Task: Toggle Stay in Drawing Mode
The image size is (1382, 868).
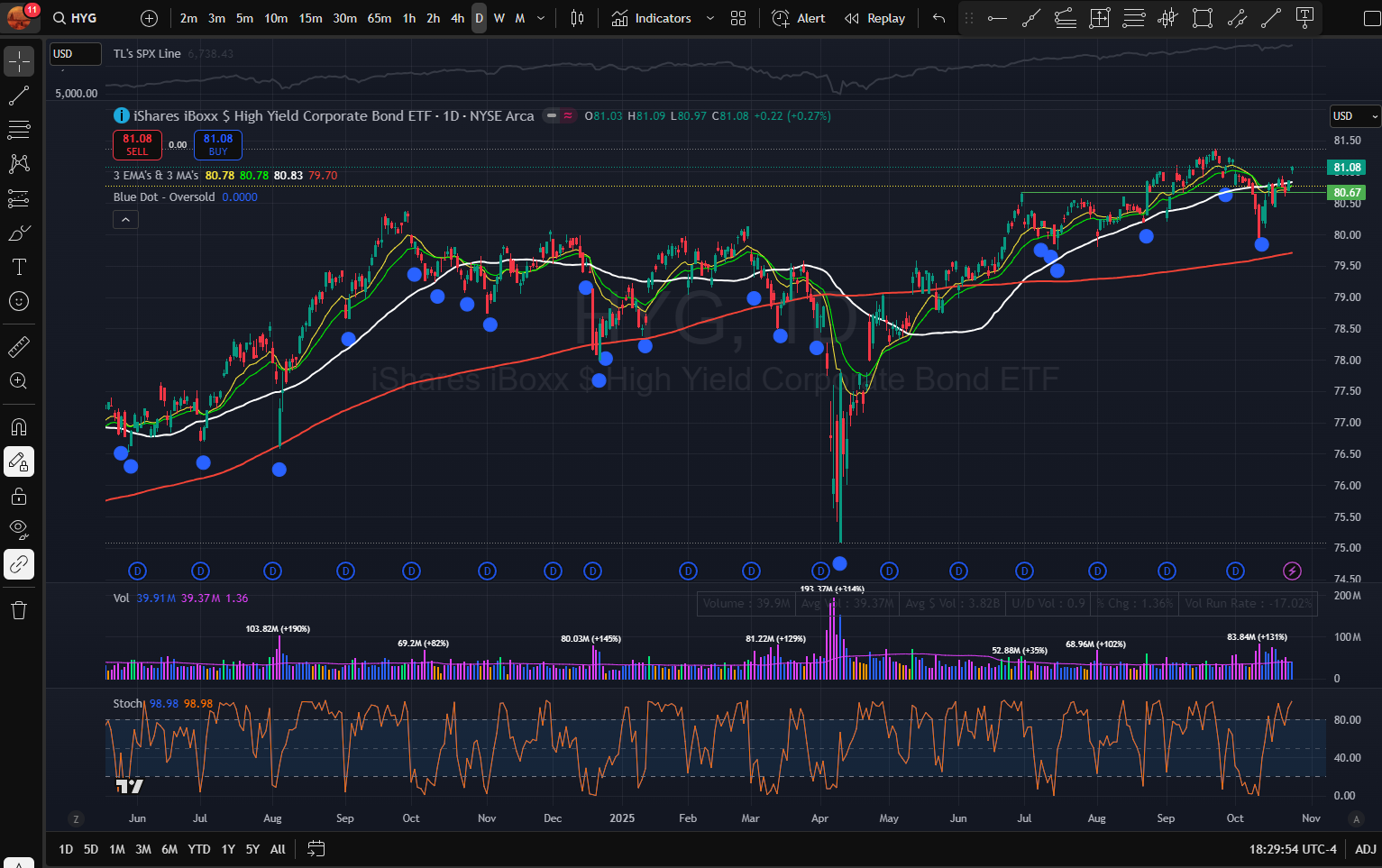Action: (19, 461)
